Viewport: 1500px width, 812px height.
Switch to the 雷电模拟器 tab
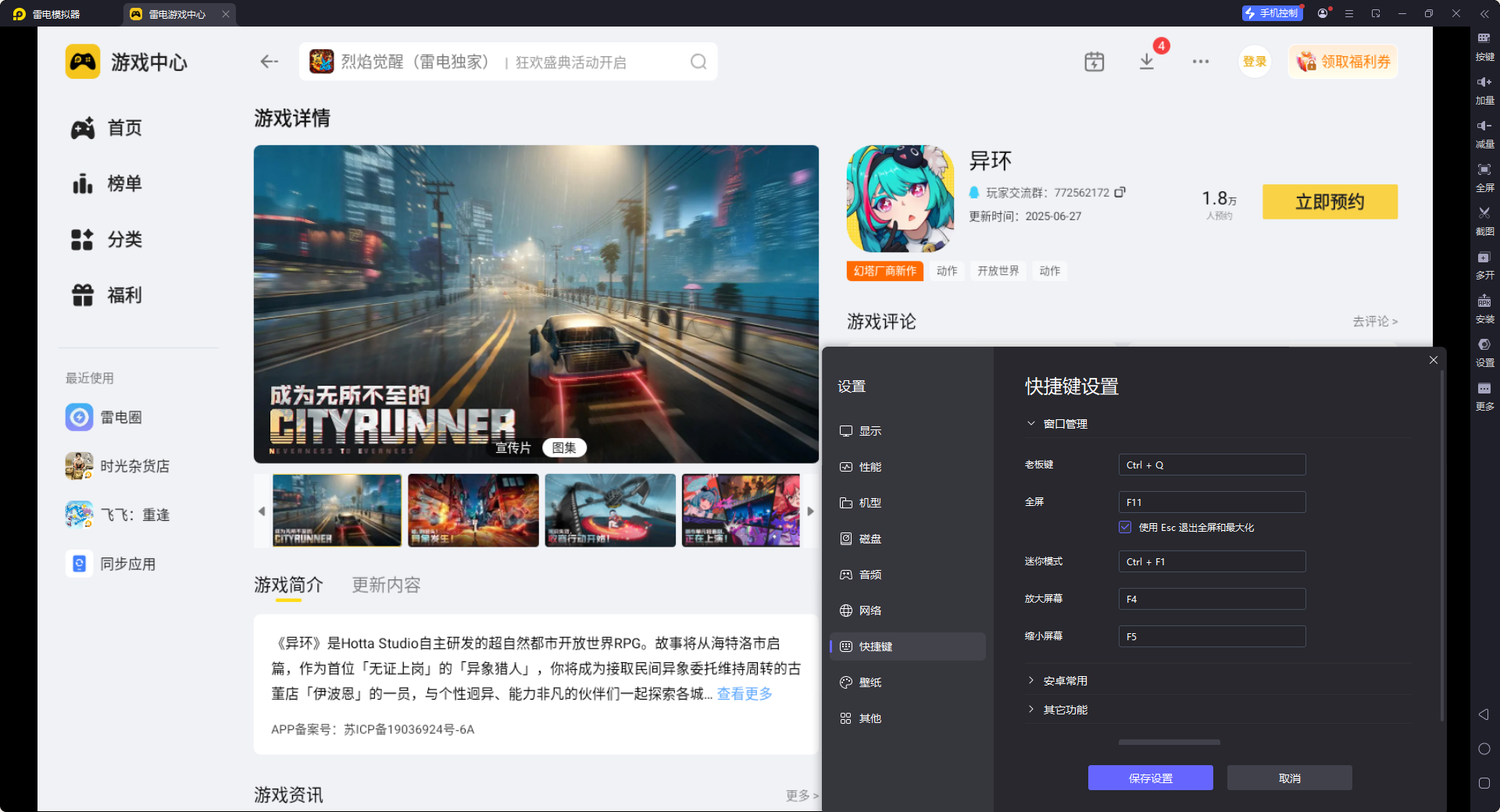coord(55,13)
